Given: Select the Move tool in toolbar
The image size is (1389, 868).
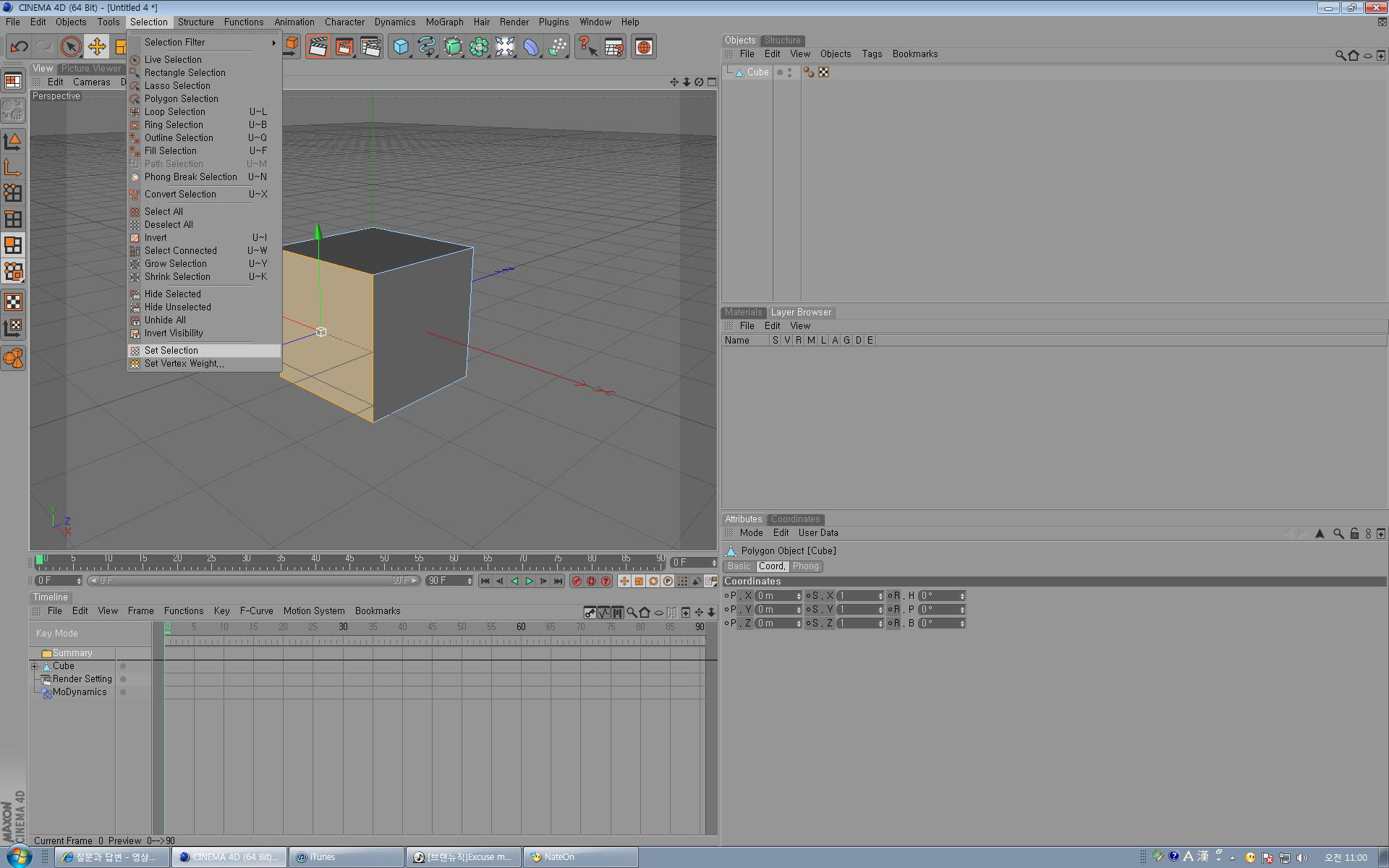Looking at the screenshot, I should tap(97, 47).
